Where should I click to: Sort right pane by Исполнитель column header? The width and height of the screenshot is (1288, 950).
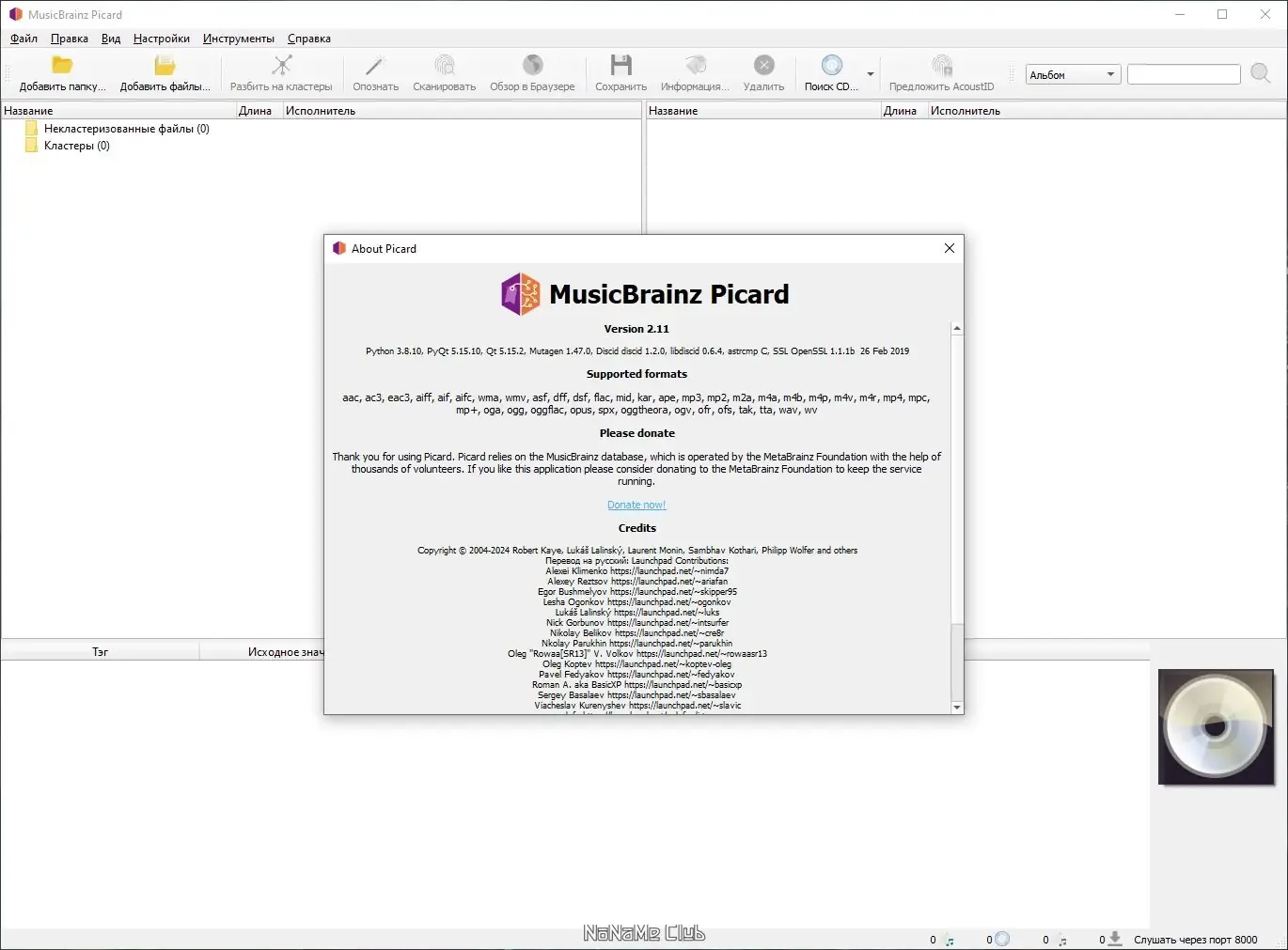[1107, 111]
